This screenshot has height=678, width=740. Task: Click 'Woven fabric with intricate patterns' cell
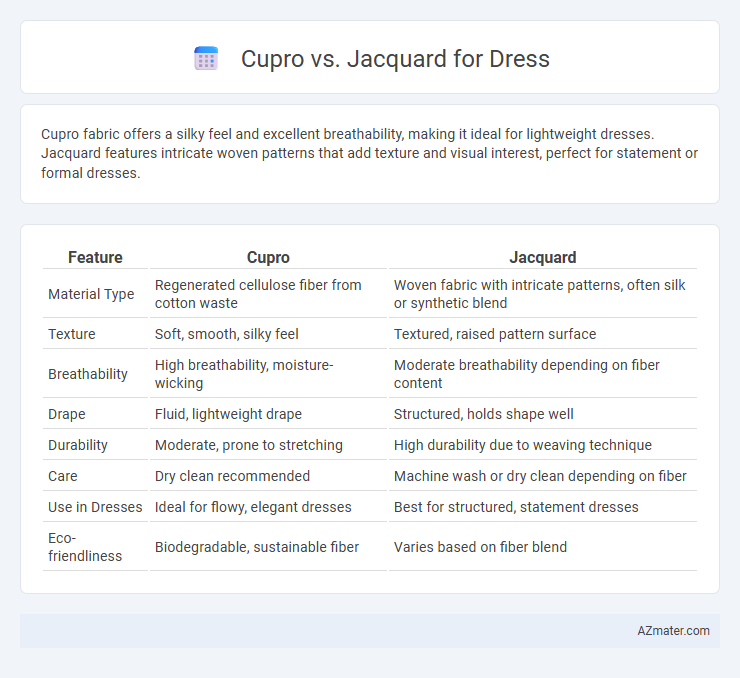[x=543, y=294]
